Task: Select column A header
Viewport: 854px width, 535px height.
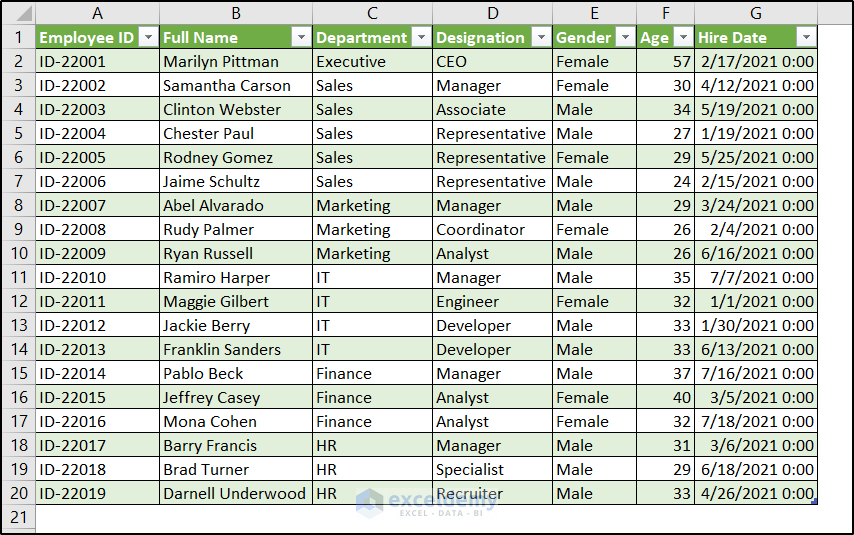Action: [97, 13]
